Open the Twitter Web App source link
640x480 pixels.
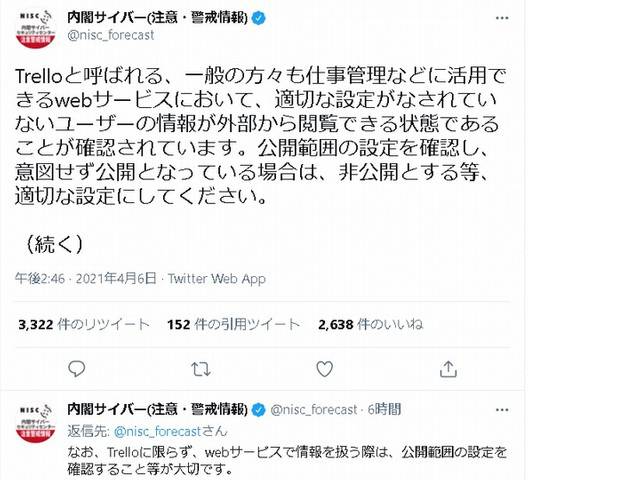(217, 279)
